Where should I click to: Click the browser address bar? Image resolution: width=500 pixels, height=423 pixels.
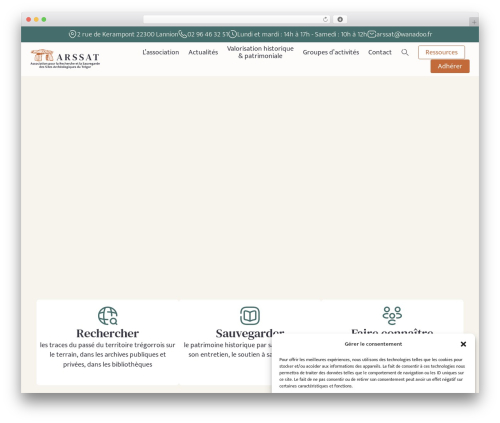pyautogui.click(x=237, y=19)
